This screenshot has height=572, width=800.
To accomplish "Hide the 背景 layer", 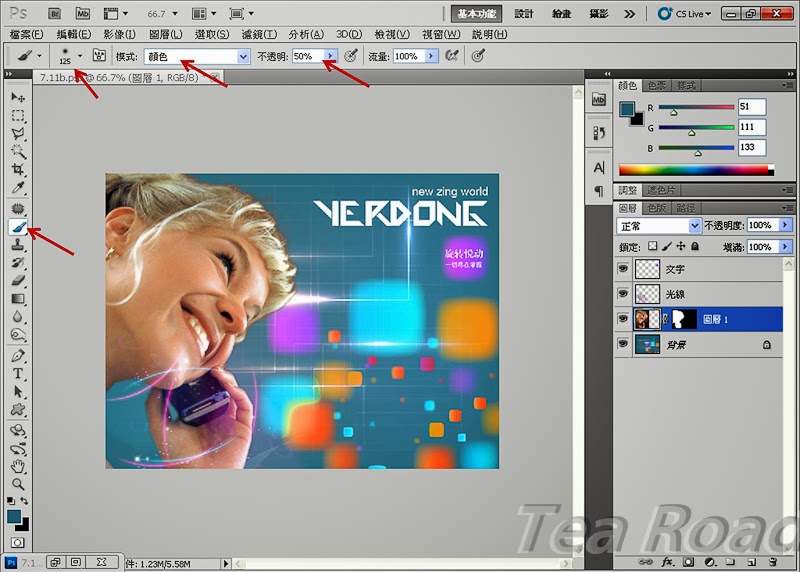I will click(623, 344).
